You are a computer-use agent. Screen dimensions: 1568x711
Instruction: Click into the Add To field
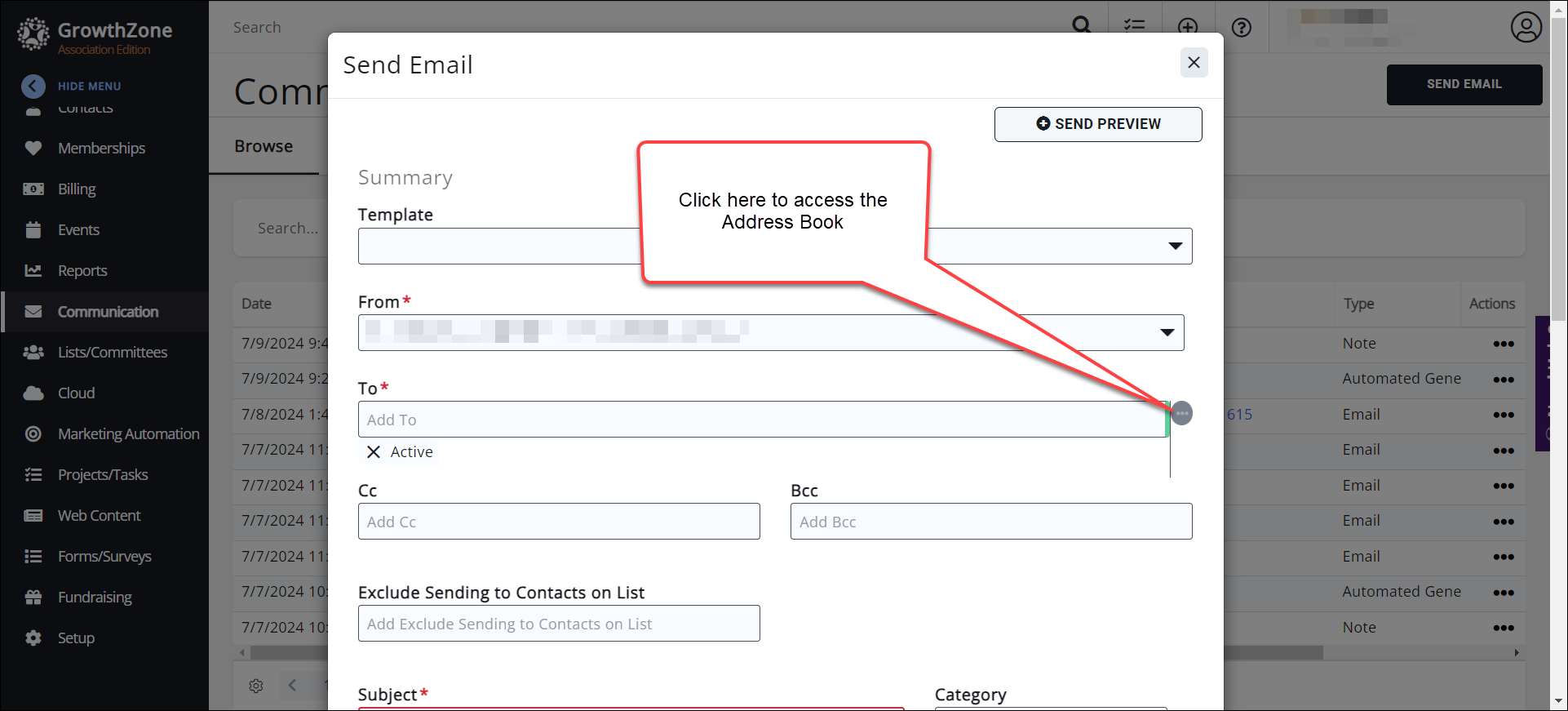[759, 420]
